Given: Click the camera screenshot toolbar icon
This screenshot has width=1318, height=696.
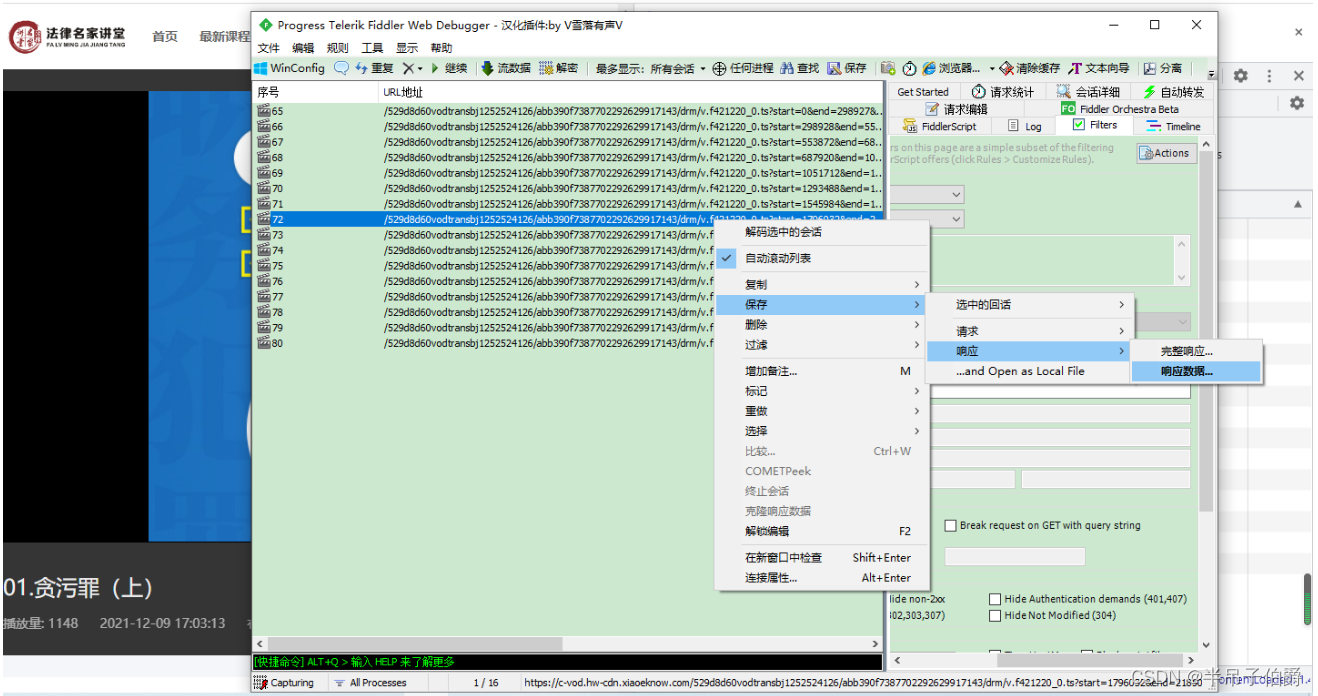Looking at the screenshot, I should point(888,68).
